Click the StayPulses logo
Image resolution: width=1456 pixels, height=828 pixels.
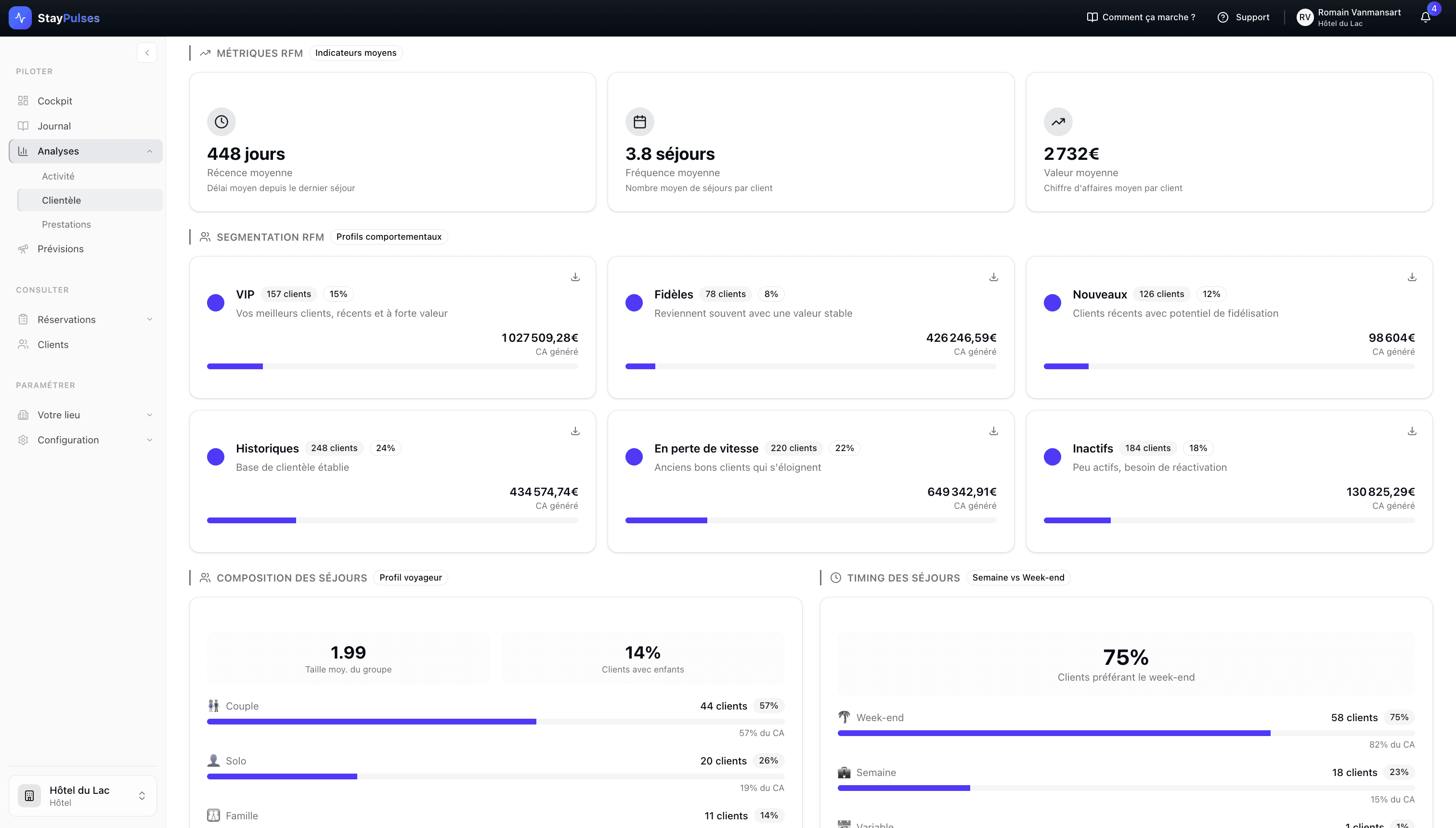point(54,18)
